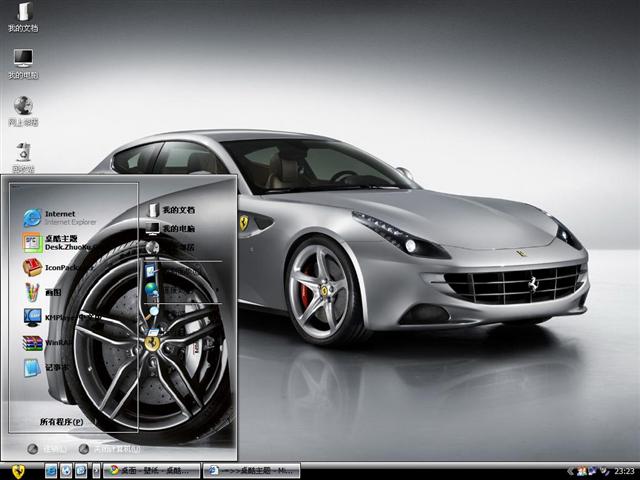
Task: Launch Internet Explorer quick launch icon
Action: coord(51,471)
